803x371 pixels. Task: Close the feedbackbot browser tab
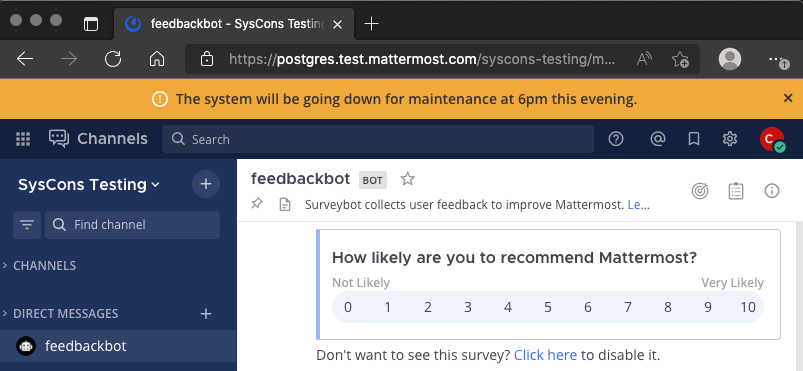click(337, 24)
